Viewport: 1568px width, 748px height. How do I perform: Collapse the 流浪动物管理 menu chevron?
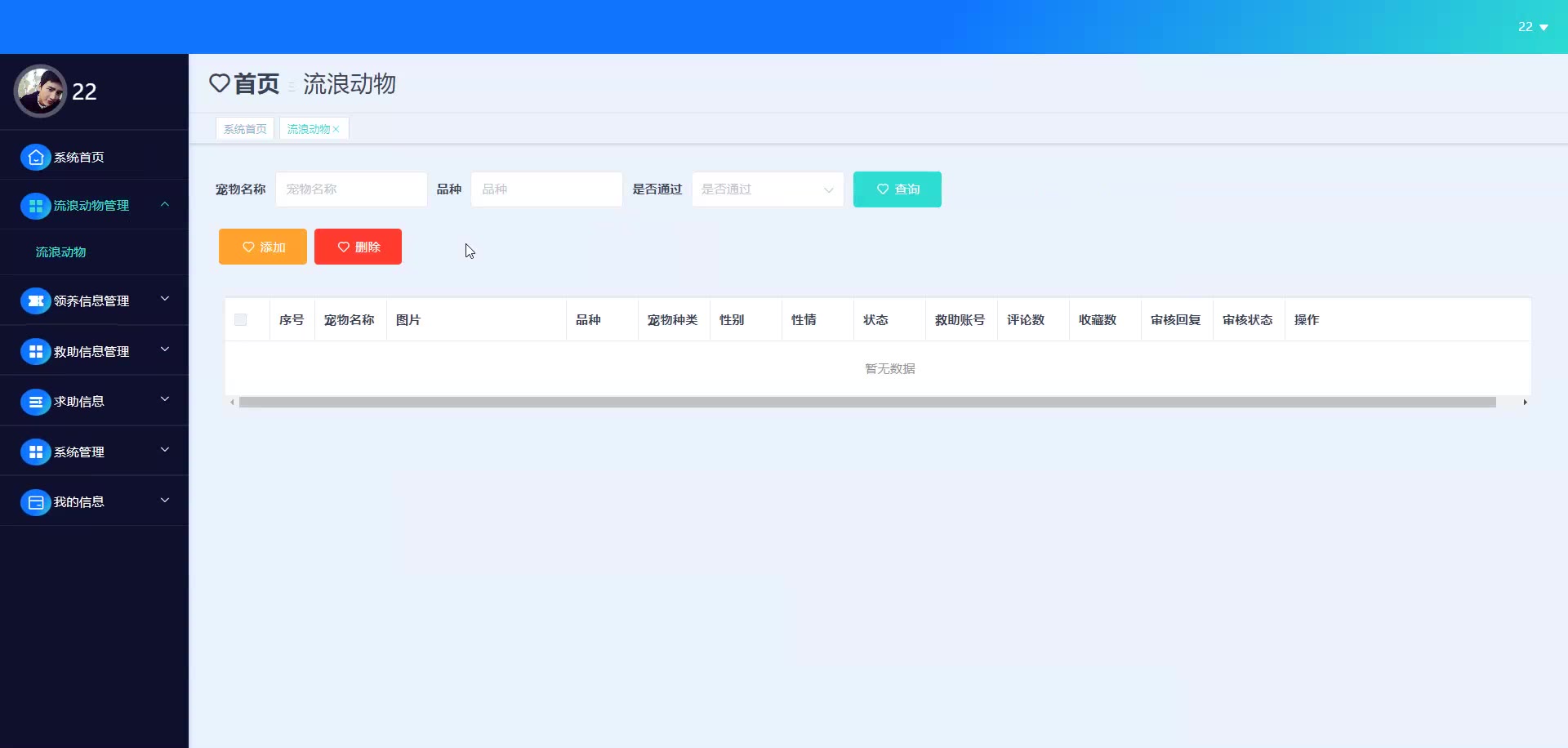[x=165, y=204]
